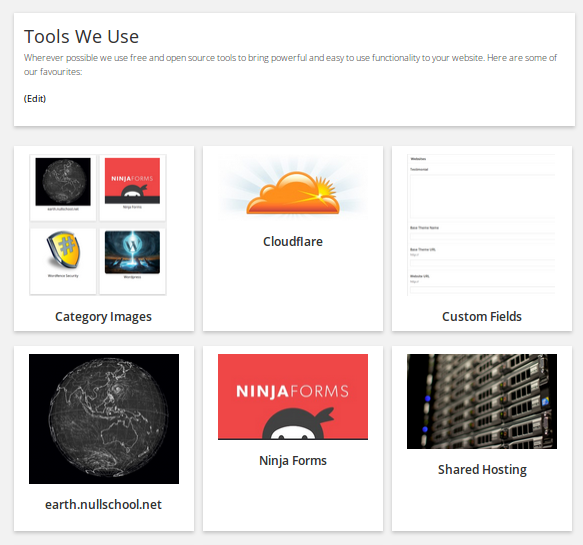The image size is (583, 545).
Task: Click the intro paragraph about open source tools
Action: 290,65
